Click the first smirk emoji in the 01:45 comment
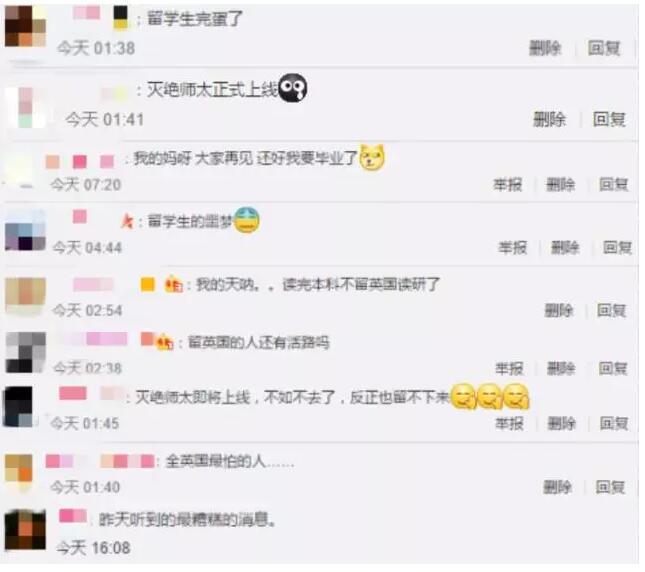Image resolution: width=645 pixels, height=572 pixels. tap(464, 396)
